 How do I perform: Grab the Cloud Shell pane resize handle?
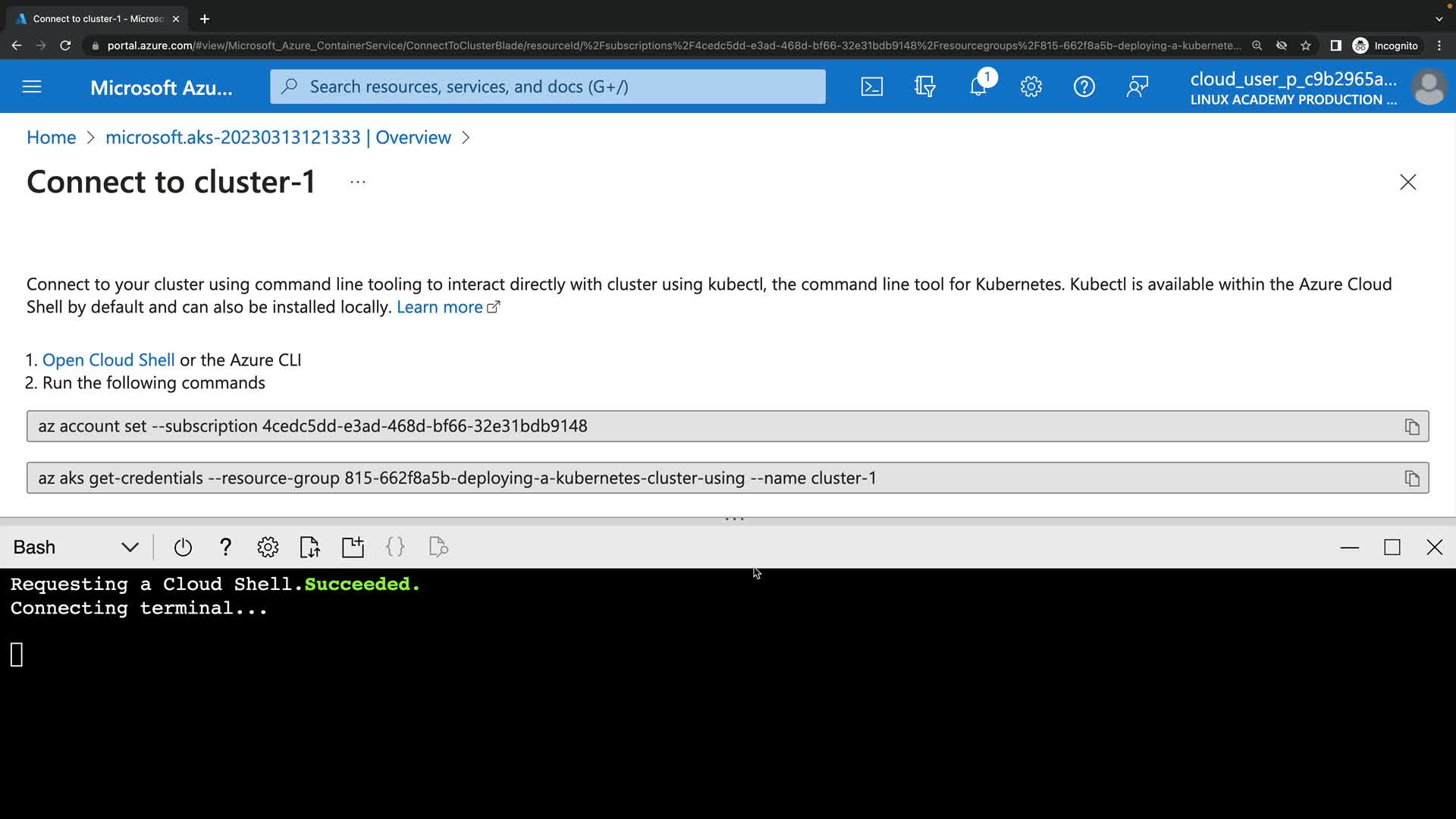[x=734, y=519]
